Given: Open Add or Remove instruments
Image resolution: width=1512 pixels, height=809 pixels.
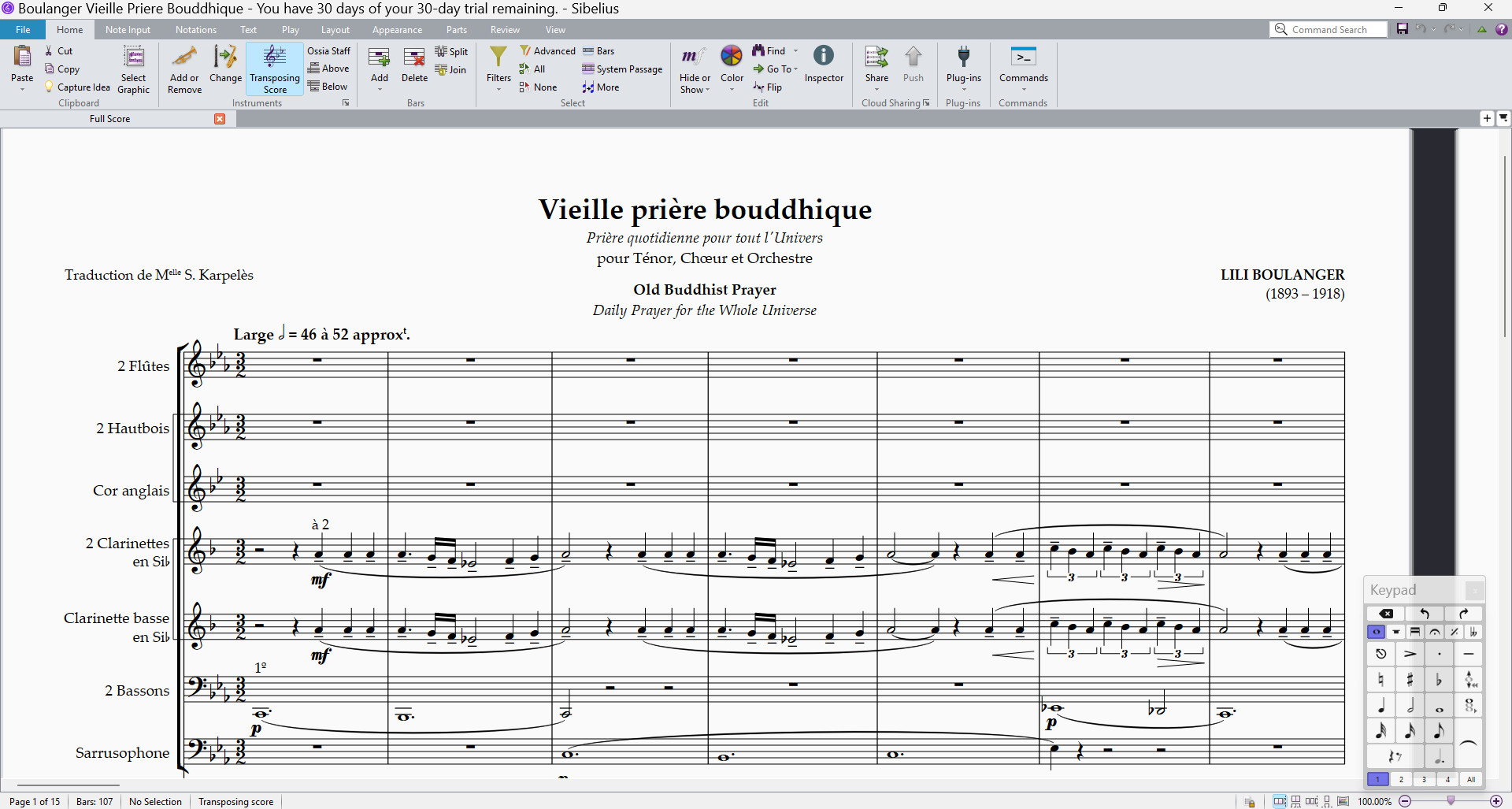Looking at the screenshot, I should pos(184,69).
